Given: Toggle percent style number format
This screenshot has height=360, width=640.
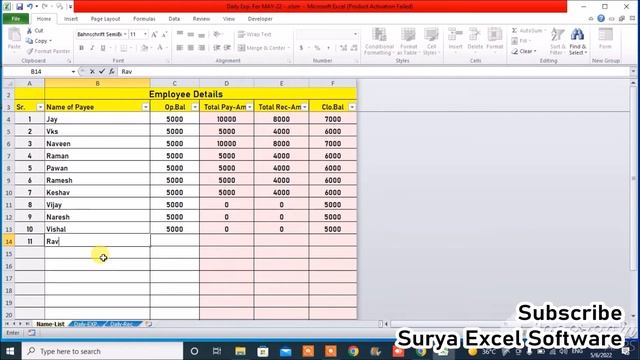Looking at the screenshot, I should (x=317, y=48).
